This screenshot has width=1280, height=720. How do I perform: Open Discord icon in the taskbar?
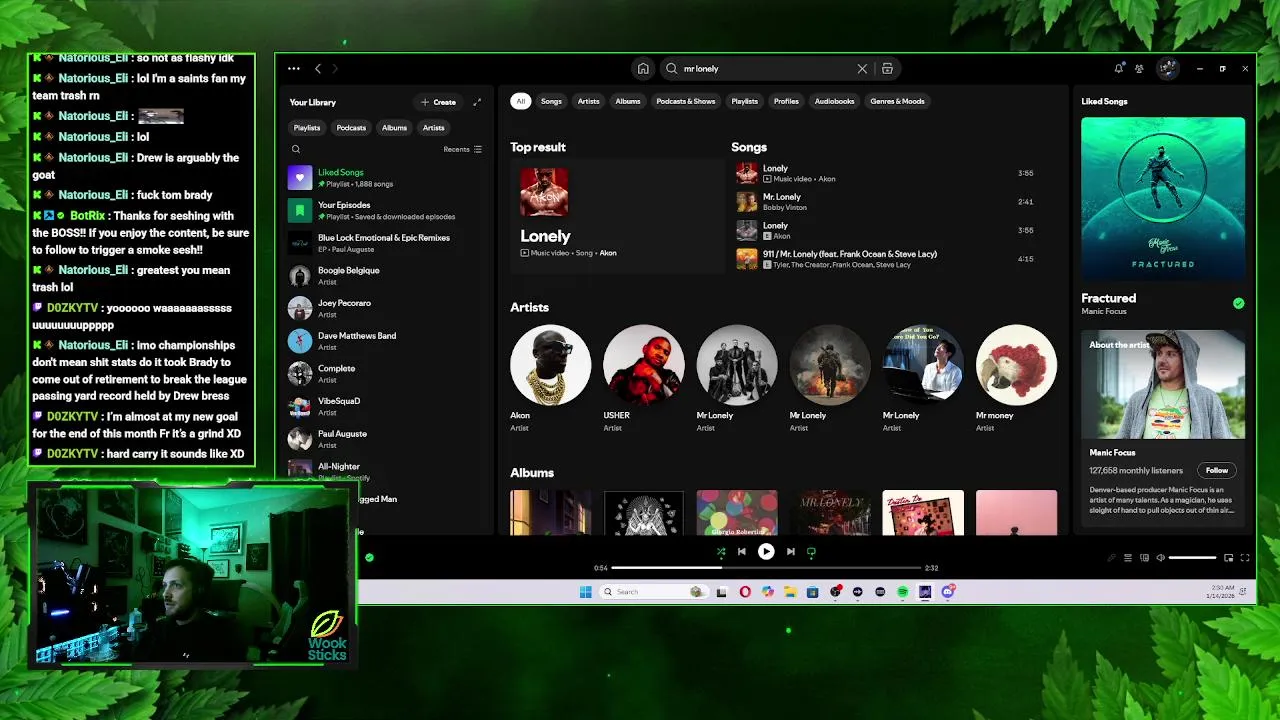[x=947, y=592]
